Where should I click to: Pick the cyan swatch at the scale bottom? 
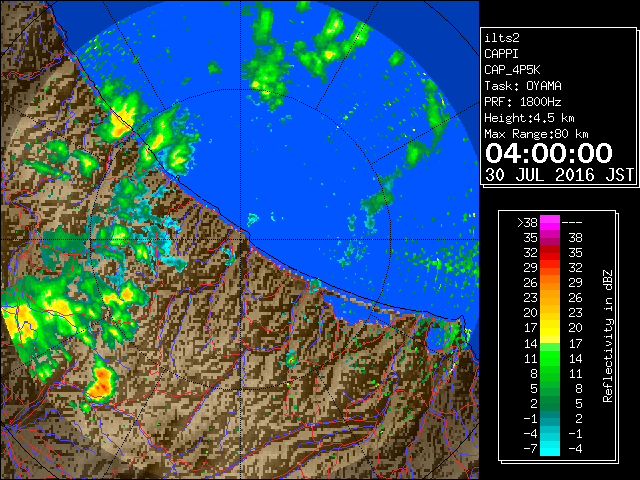point(550,449)
